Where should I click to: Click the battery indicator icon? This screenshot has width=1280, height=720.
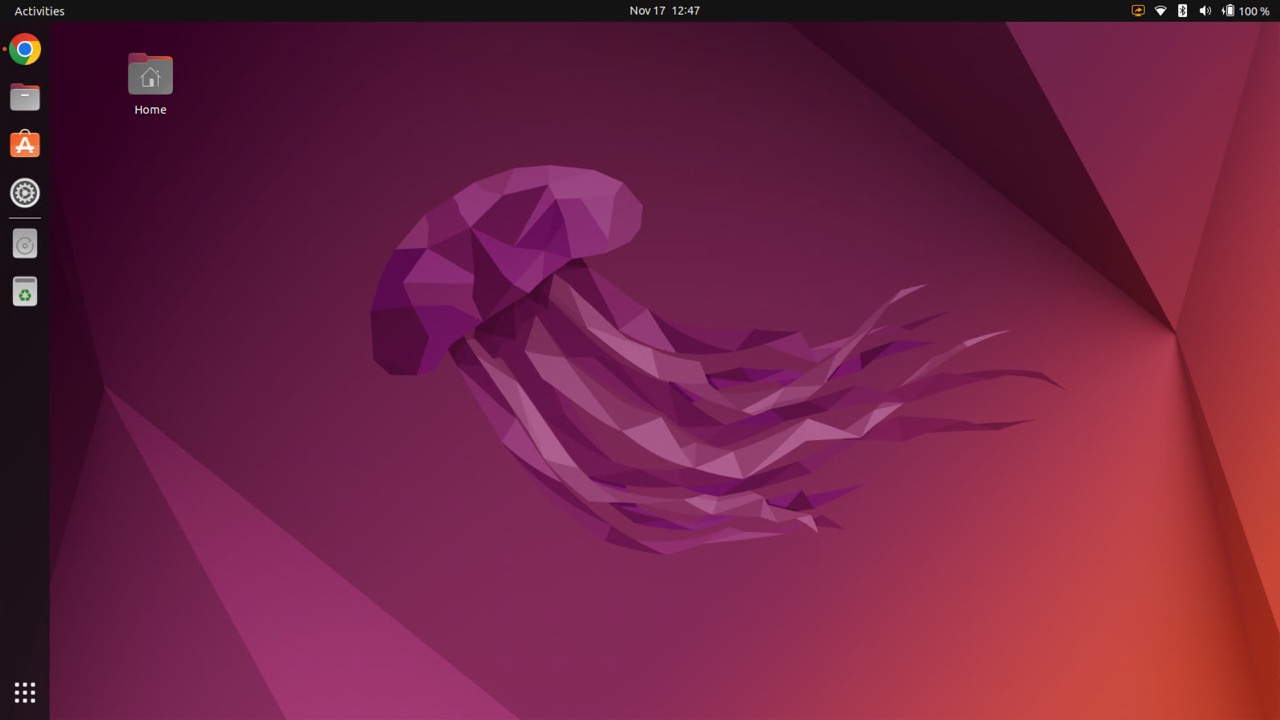pyautogui.click(x=1228, y=11)
